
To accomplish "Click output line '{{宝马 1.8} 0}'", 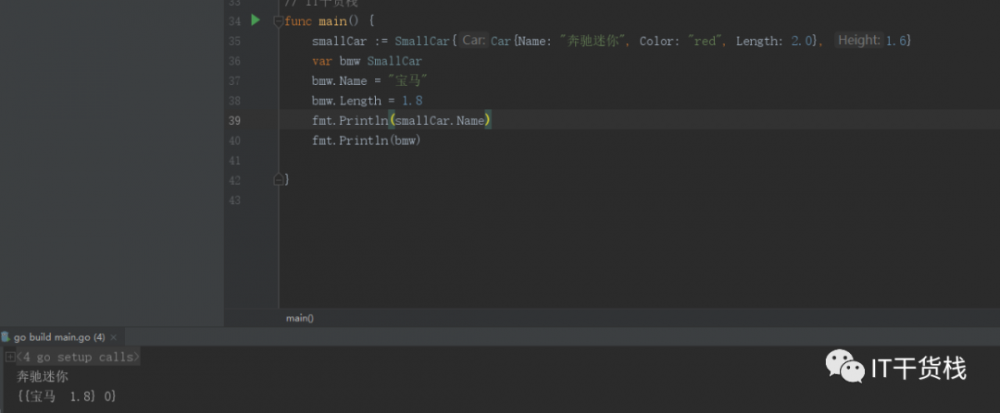I will click(66, 396).
